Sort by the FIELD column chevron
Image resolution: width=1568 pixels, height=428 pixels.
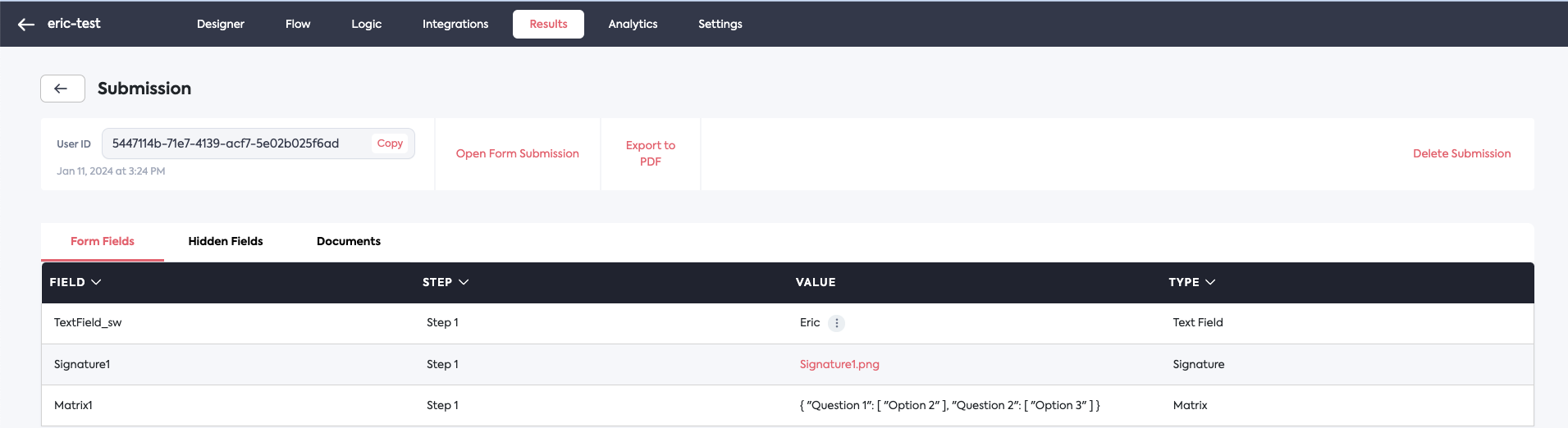(x=96, y=282)
